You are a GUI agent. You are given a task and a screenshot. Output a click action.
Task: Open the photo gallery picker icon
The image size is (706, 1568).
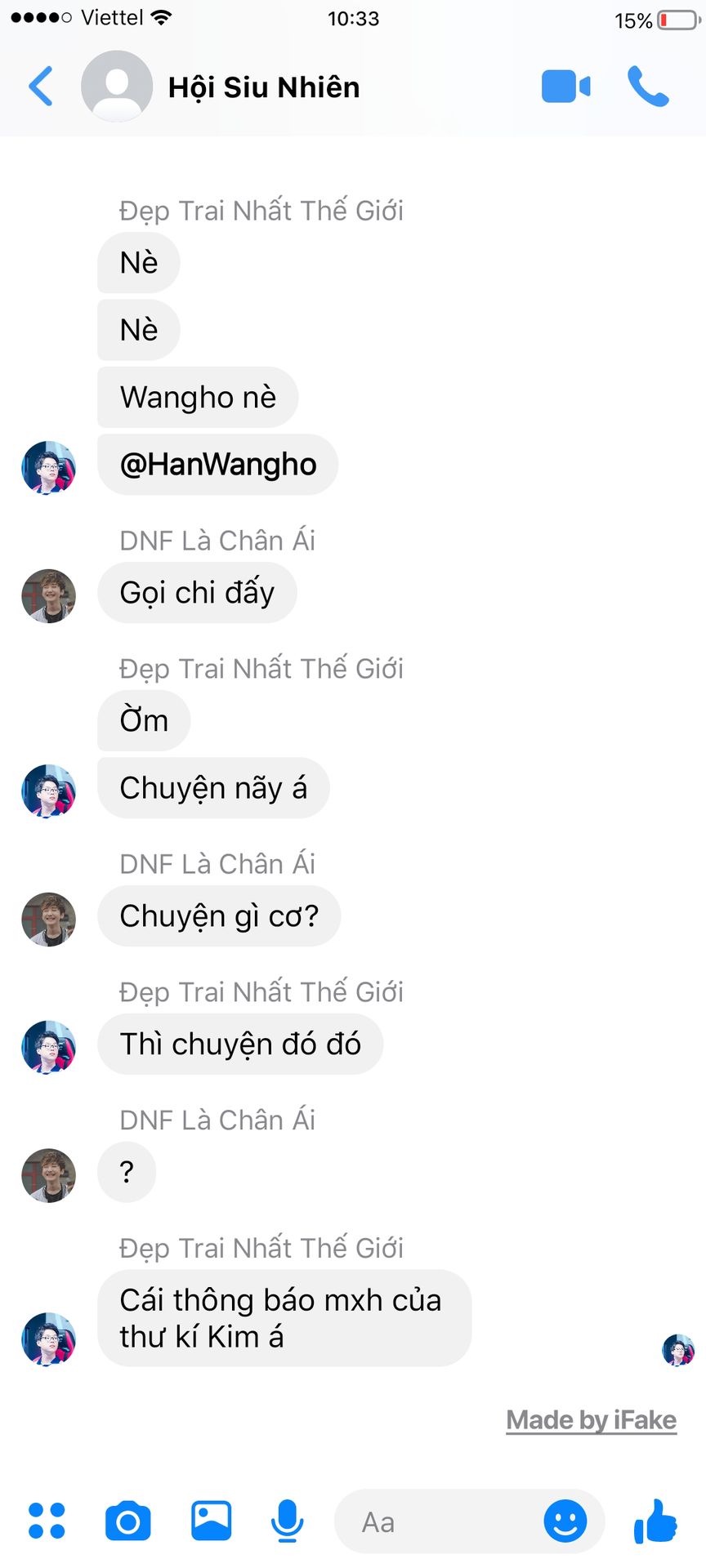(211, 1521)
